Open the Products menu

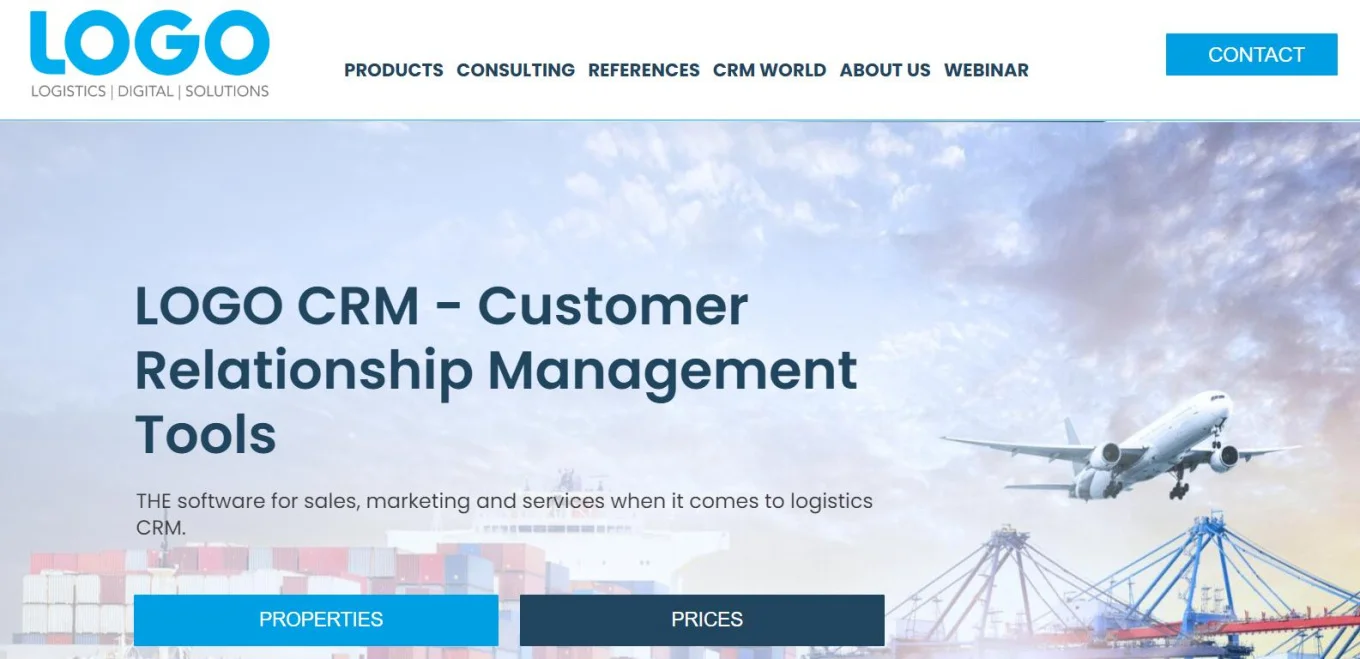click(x=394, y=70)
